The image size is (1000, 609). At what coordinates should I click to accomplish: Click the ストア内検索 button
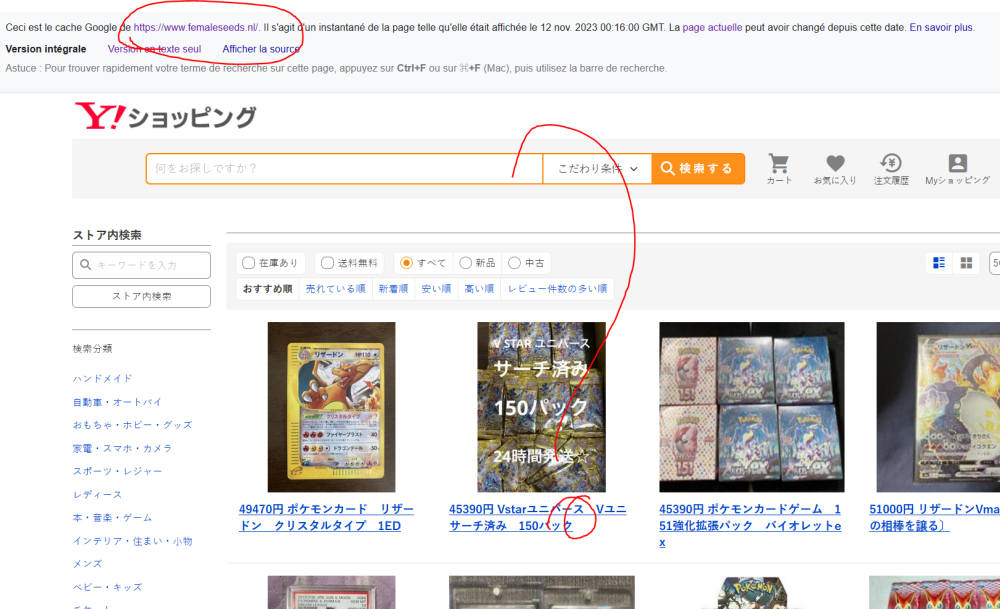[142, 297]
